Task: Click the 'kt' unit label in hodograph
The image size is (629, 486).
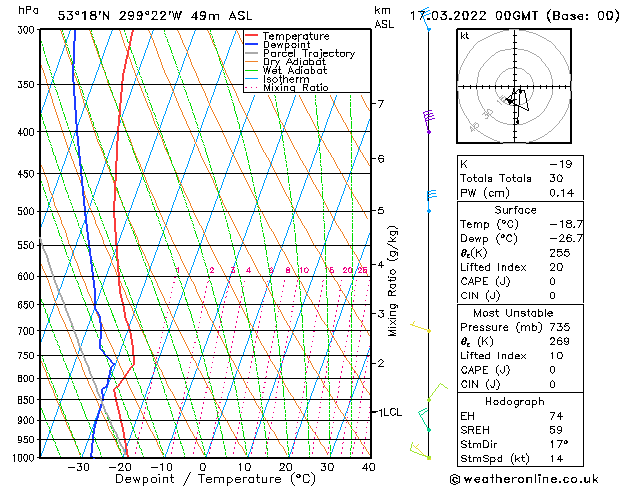Action: pyautogui.click(x=465, y=36)
